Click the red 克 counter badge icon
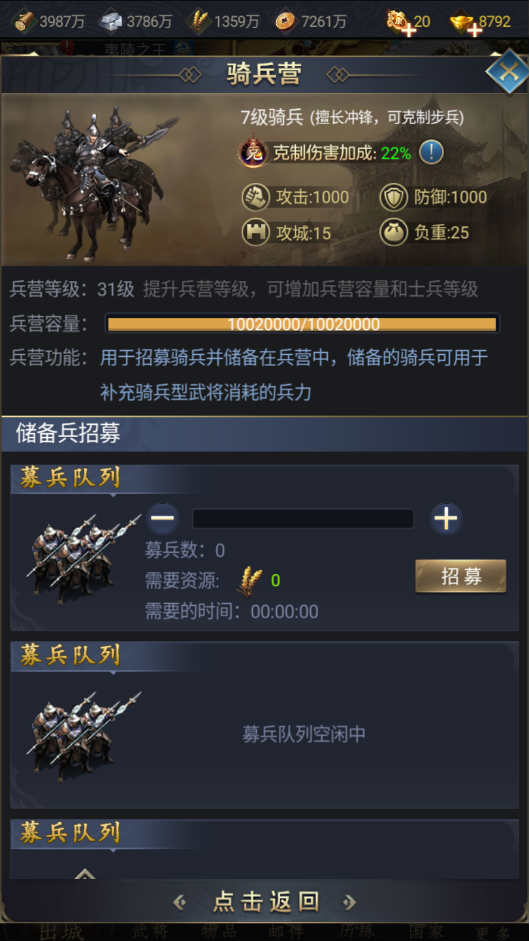Viewport: 529px width, 941px height. coord(253,153)
